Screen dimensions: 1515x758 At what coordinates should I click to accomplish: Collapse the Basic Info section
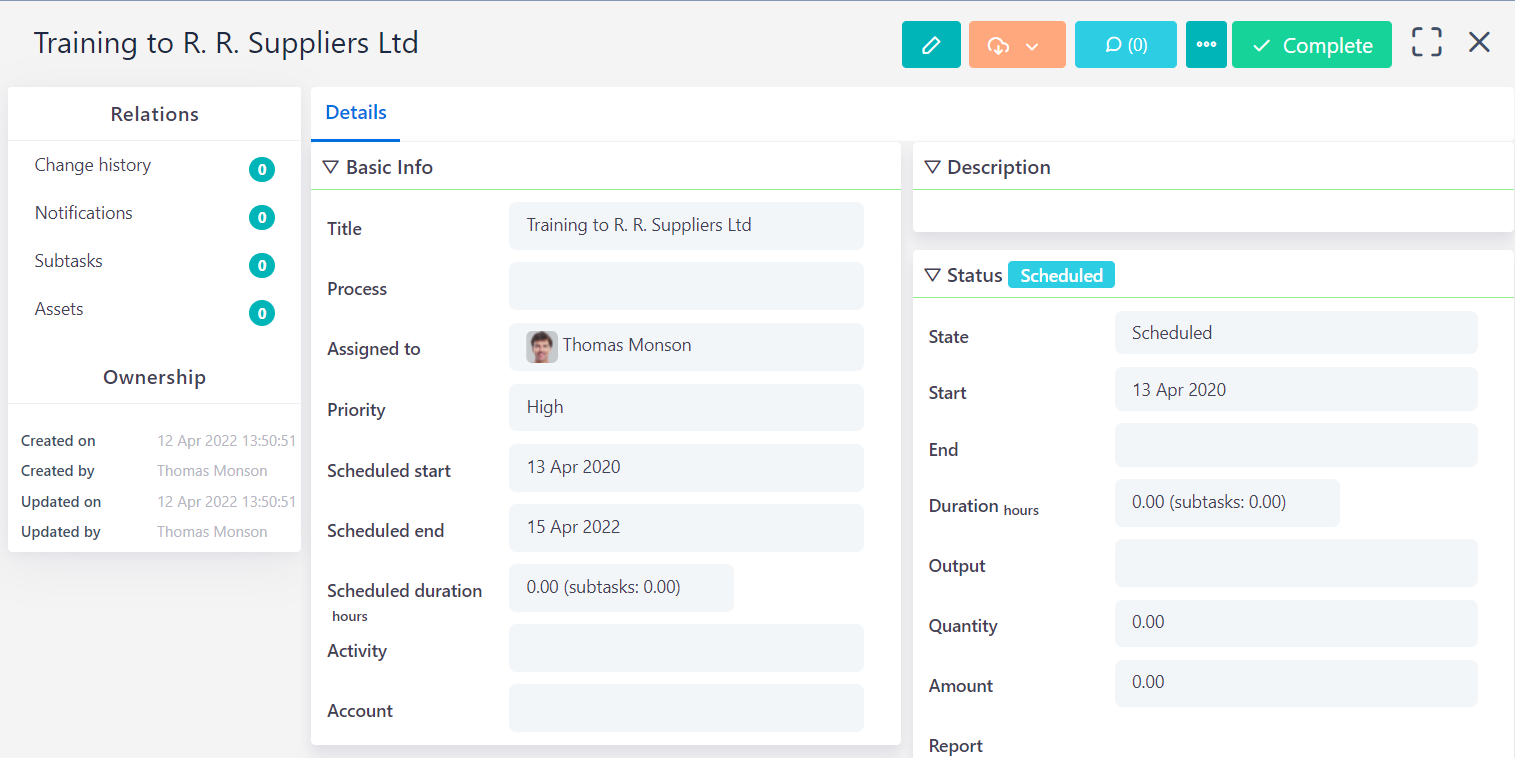[x=330, y=166]
